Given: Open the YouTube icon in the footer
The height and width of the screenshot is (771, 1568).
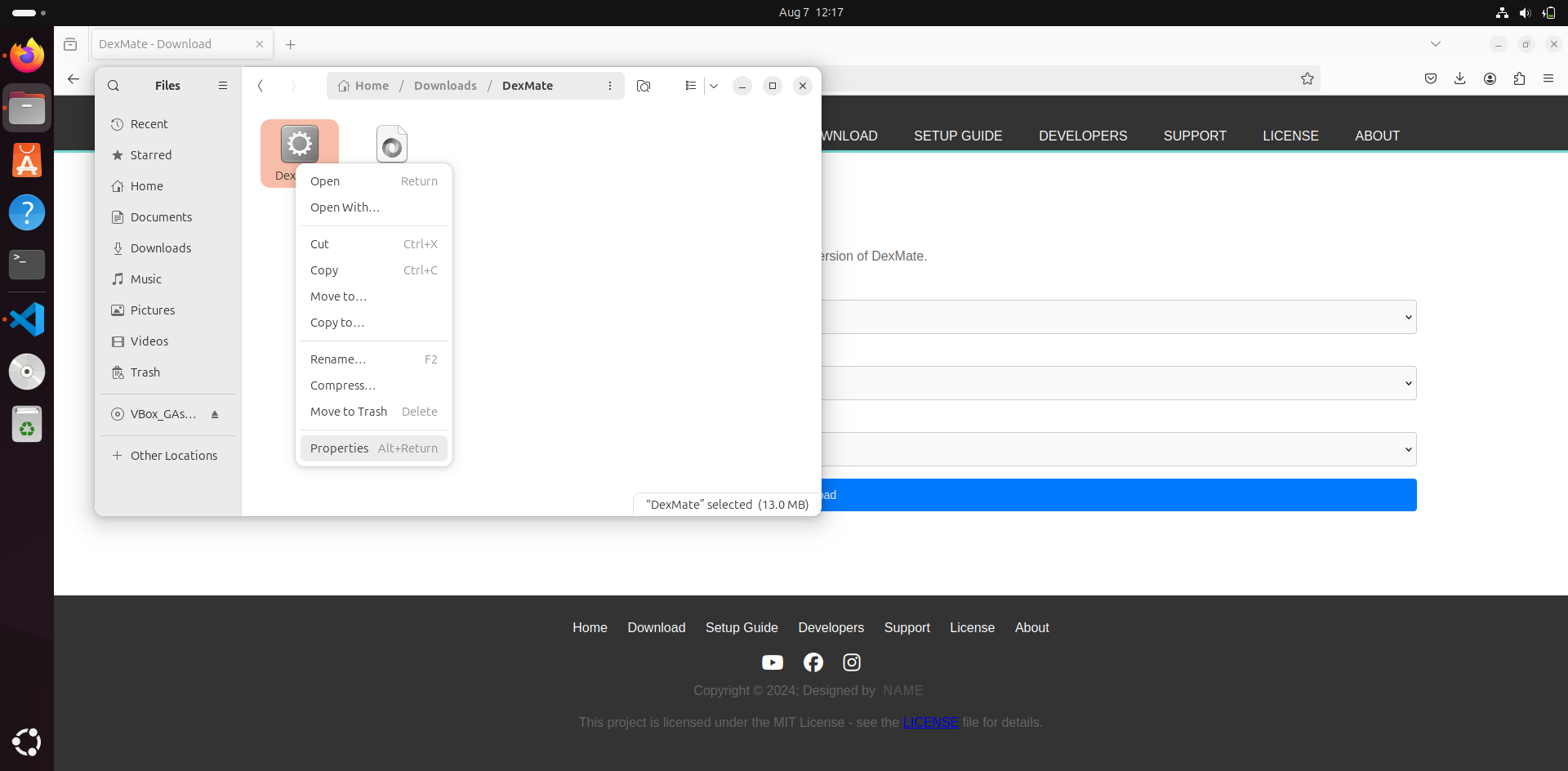Looking at the screenshot, I should [x=773, y=662].
